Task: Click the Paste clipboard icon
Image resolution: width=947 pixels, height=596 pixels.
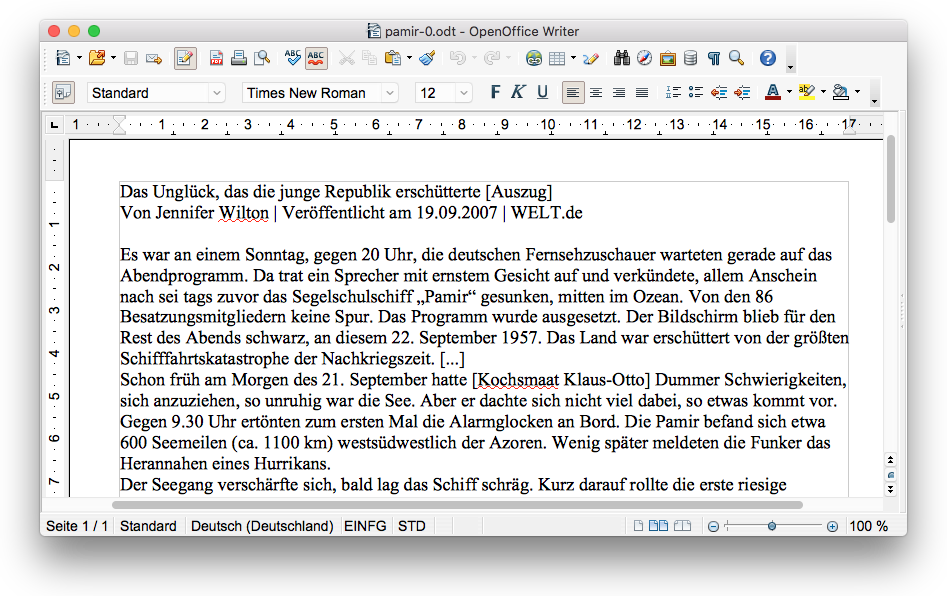Action: (x=393, y=58)
